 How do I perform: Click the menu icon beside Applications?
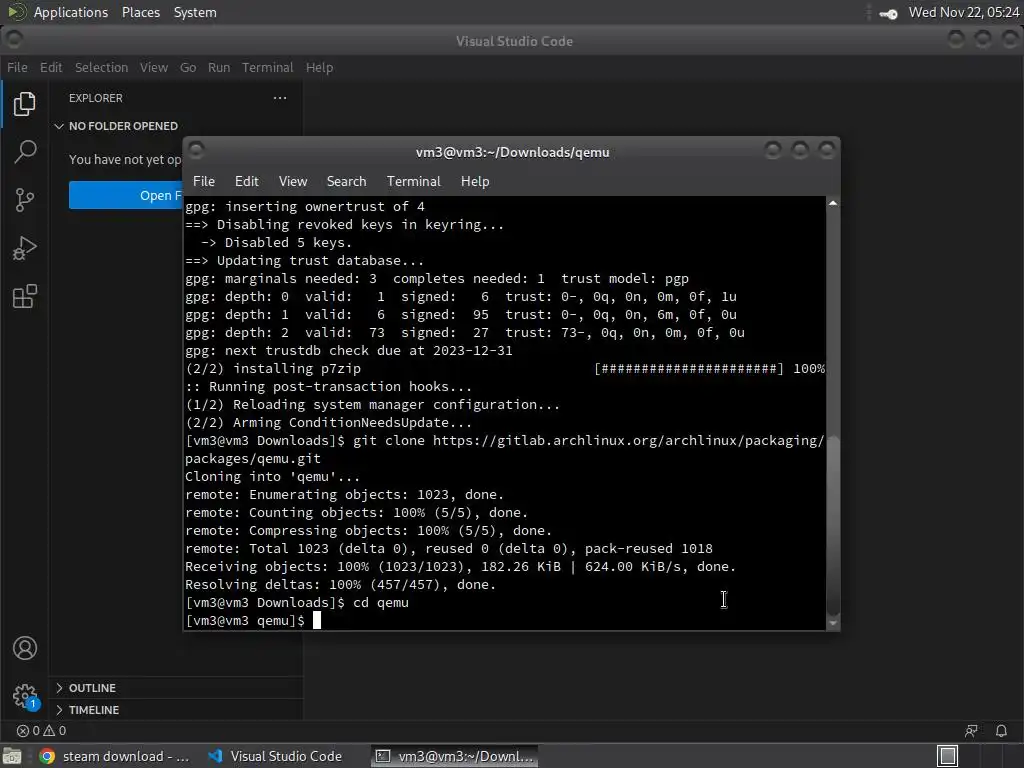coord(16,12)
